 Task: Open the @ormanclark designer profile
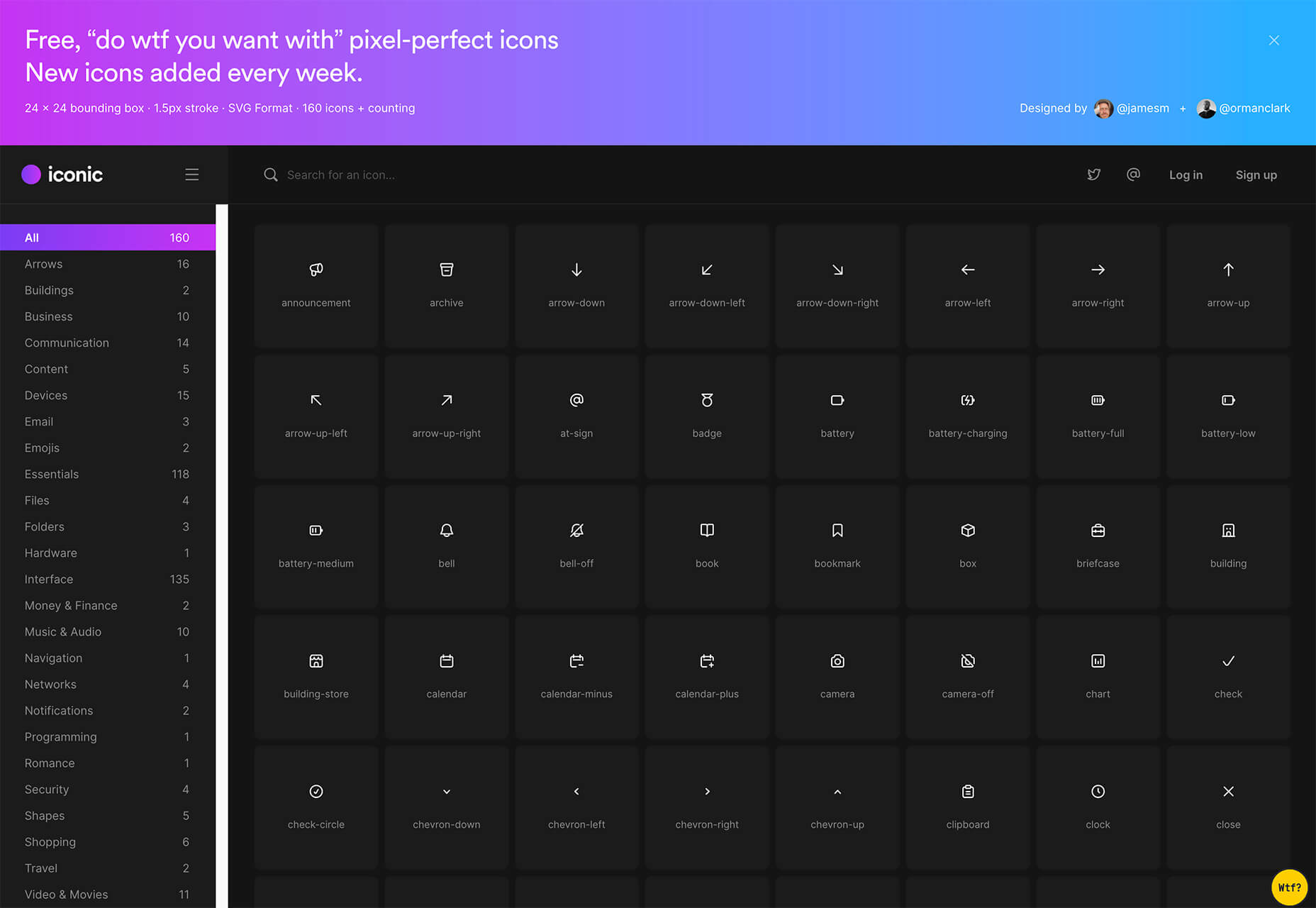tap(1244, 108)
